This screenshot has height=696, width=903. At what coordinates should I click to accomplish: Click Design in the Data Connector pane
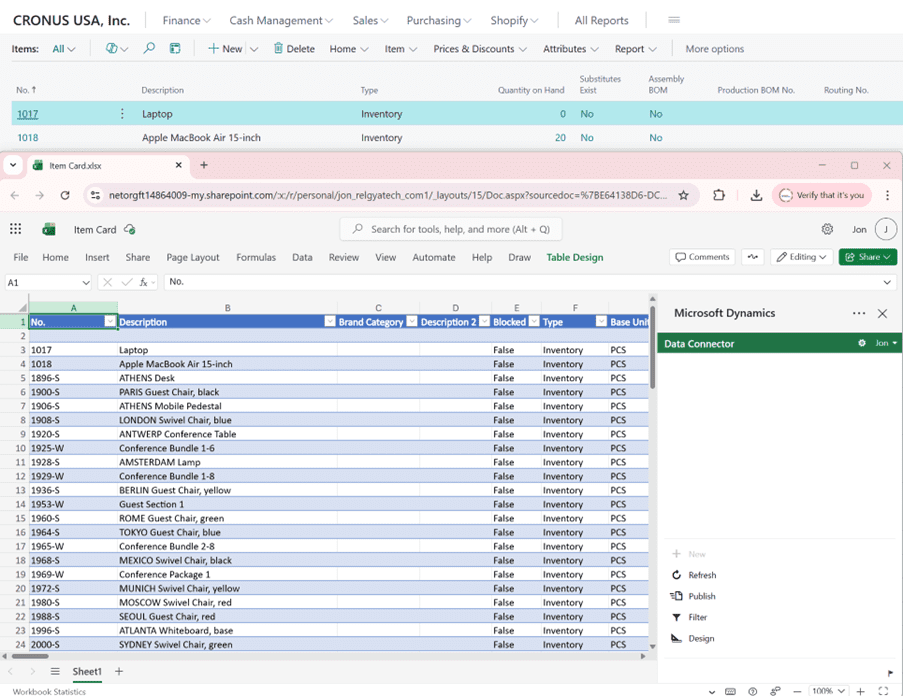click(x=700, y=638)
